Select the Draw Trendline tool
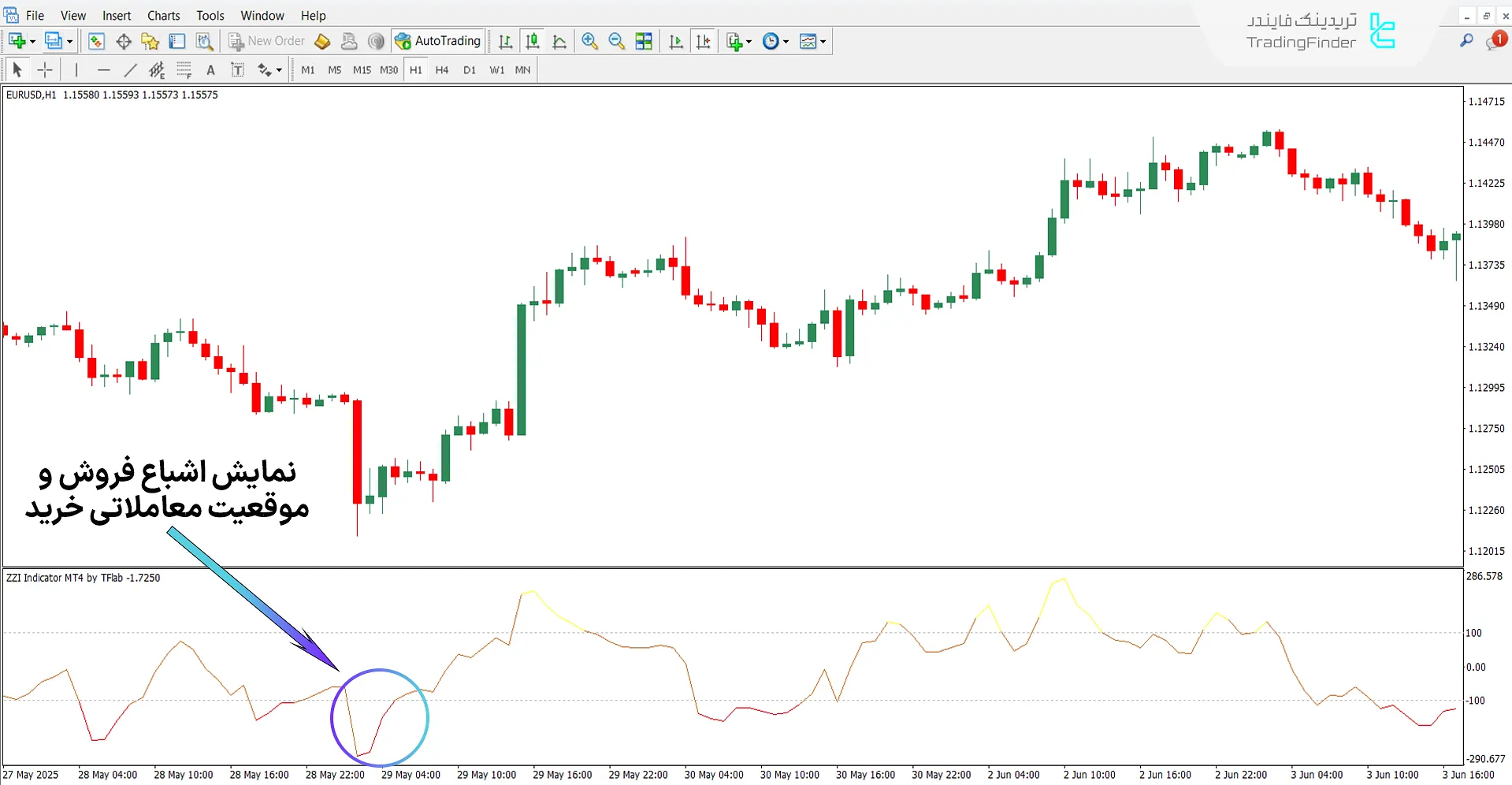The height and width of the screenshot is (785, 1512). pos(130,70)
